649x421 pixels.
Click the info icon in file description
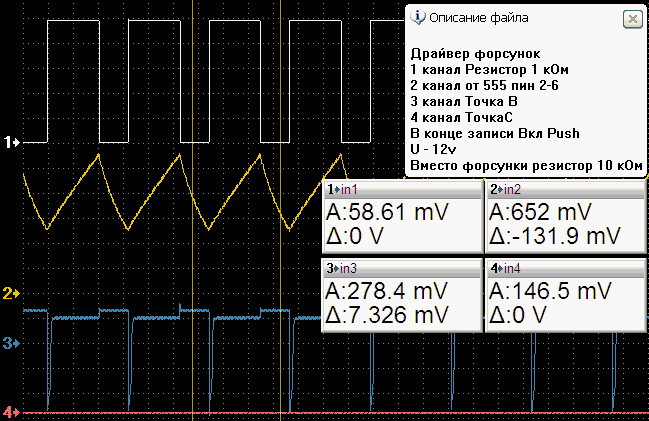[418, 17]
